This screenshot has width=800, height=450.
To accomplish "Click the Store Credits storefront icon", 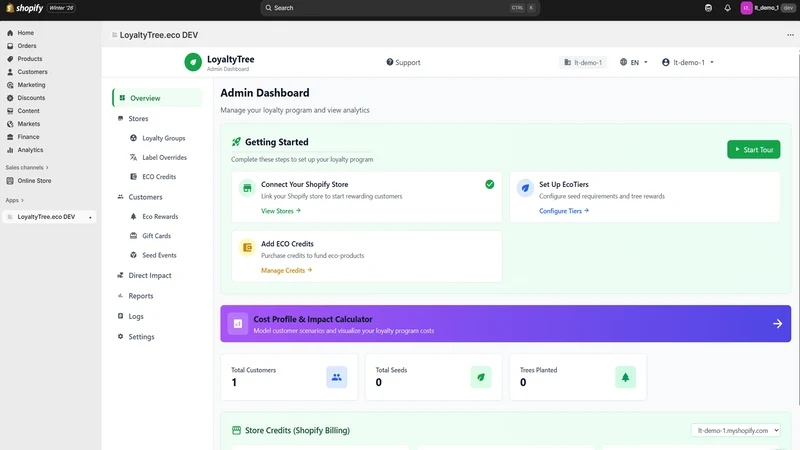I will [236, 430].
